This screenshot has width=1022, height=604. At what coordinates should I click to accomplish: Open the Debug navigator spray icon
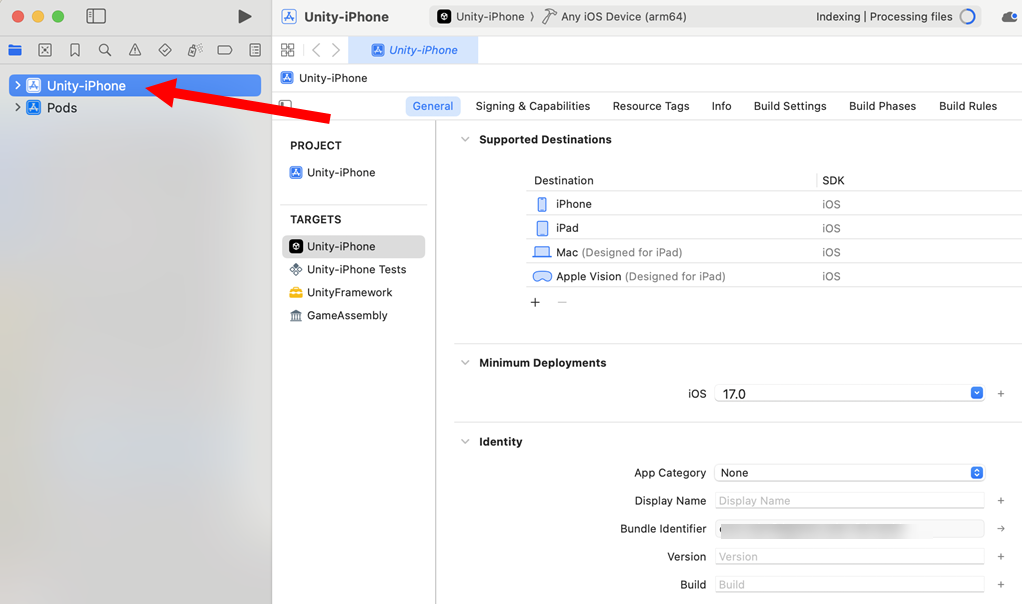coord(195,50)
